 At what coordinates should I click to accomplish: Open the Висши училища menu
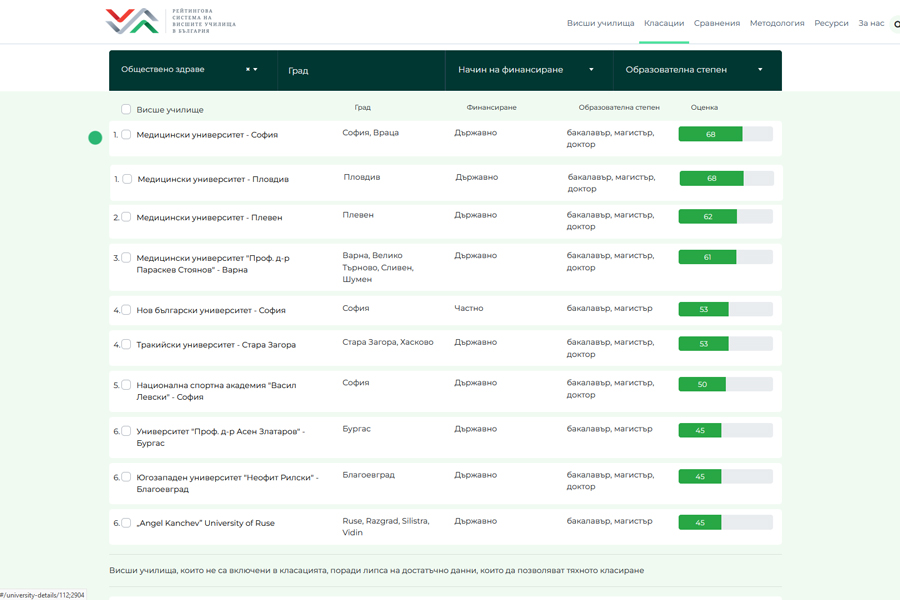pos(600,24)
